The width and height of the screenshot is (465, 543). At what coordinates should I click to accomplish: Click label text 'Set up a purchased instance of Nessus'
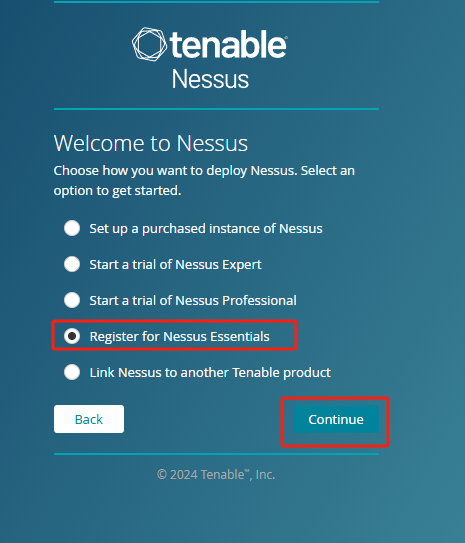pyautogui.click(x=206, y=229)
